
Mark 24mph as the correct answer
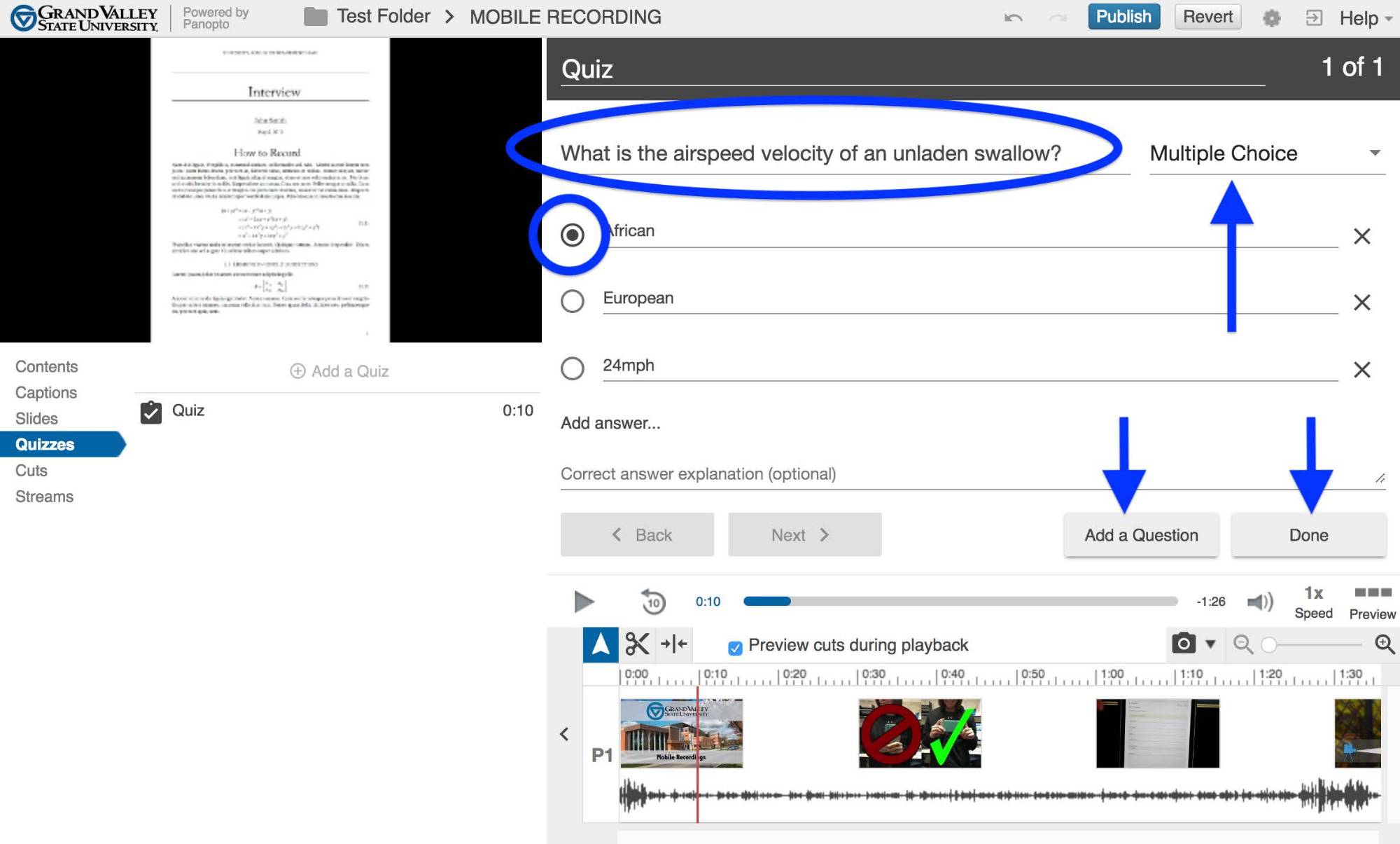click(573, 368)
